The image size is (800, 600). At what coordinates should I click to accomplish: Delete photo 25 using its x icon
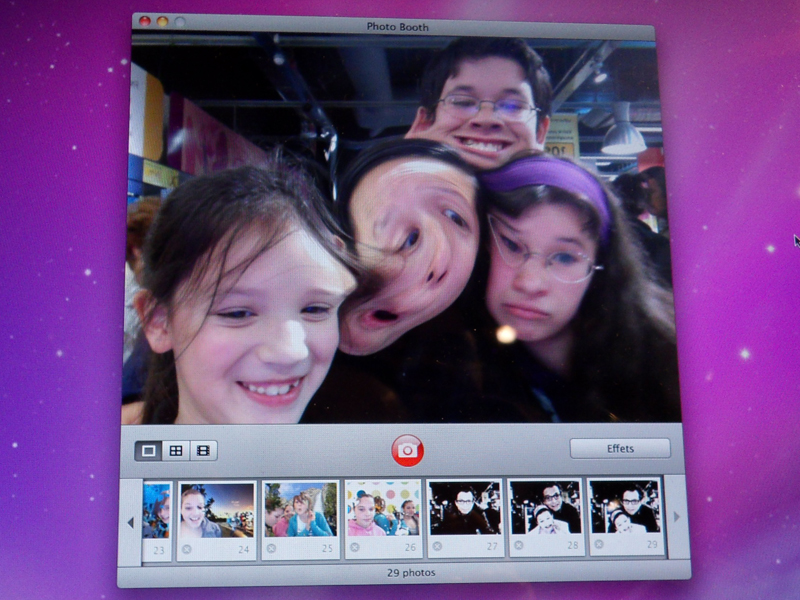(271, 549)
